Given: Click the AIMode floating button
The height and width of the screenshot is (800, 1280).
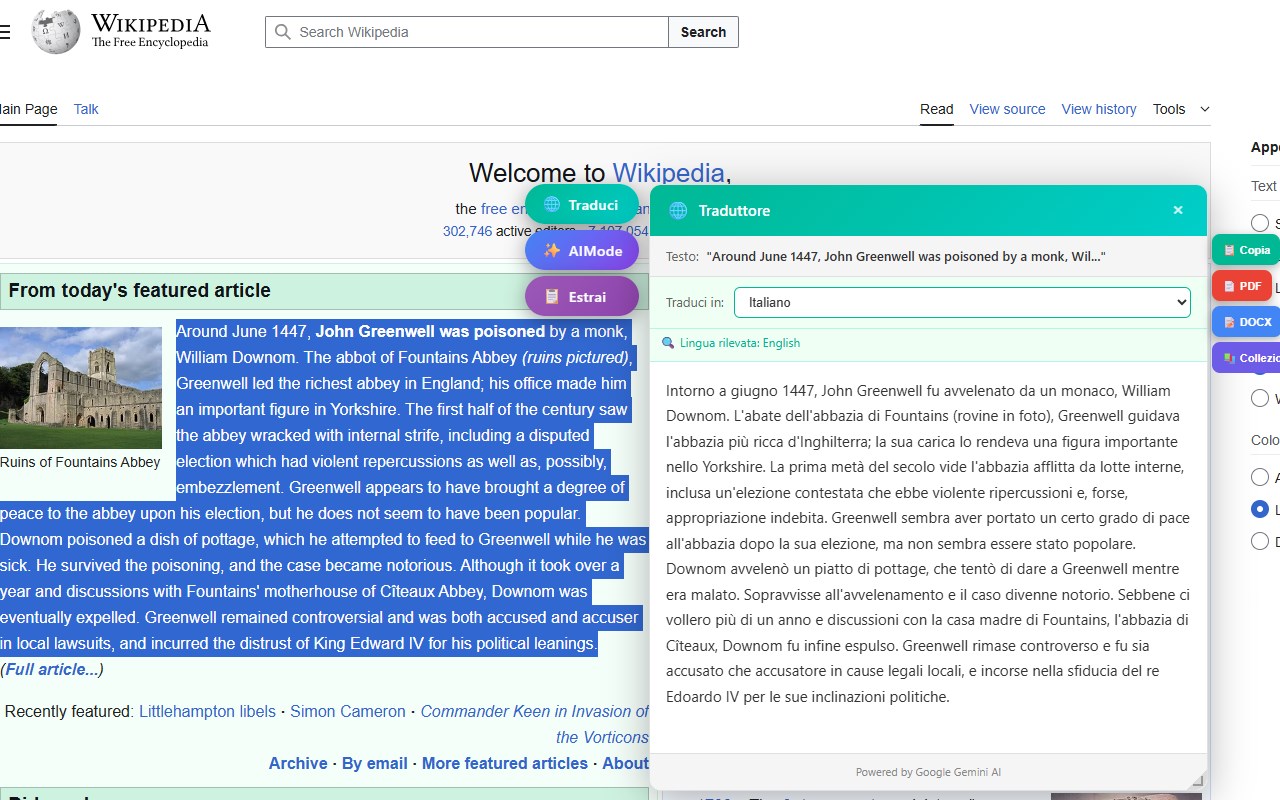Looking at the screenshot, I should pyautogui.click(x=582, y=251).
